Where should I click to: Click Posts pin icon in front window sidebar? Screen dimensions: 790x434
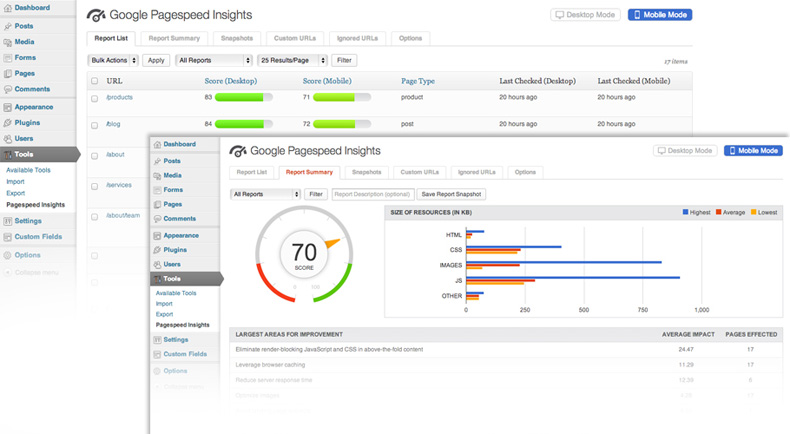point(157,161)
